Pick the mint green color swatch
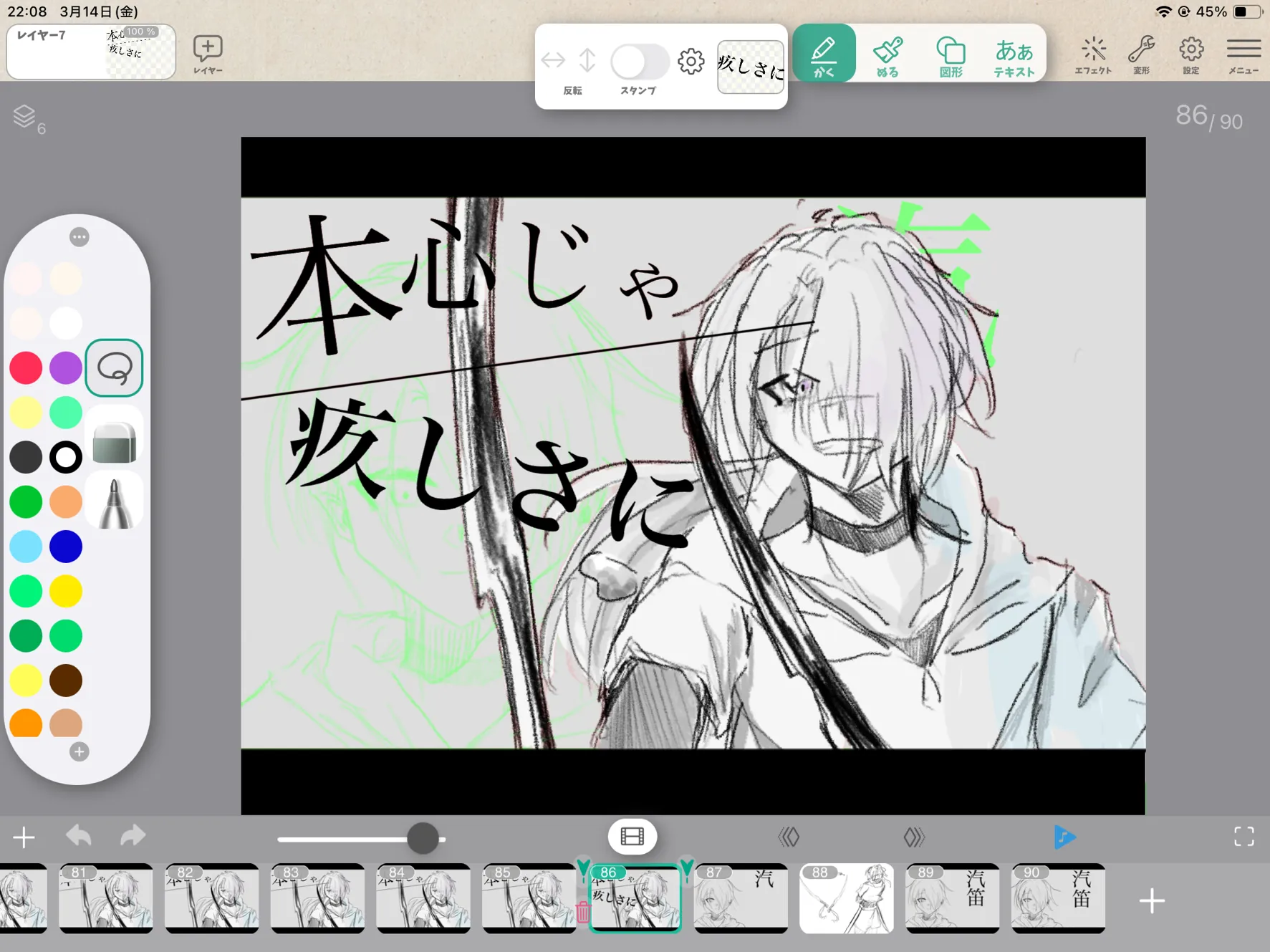This screenshot has width=1270, height=952. pyautogui.click(x=66, y=413)
